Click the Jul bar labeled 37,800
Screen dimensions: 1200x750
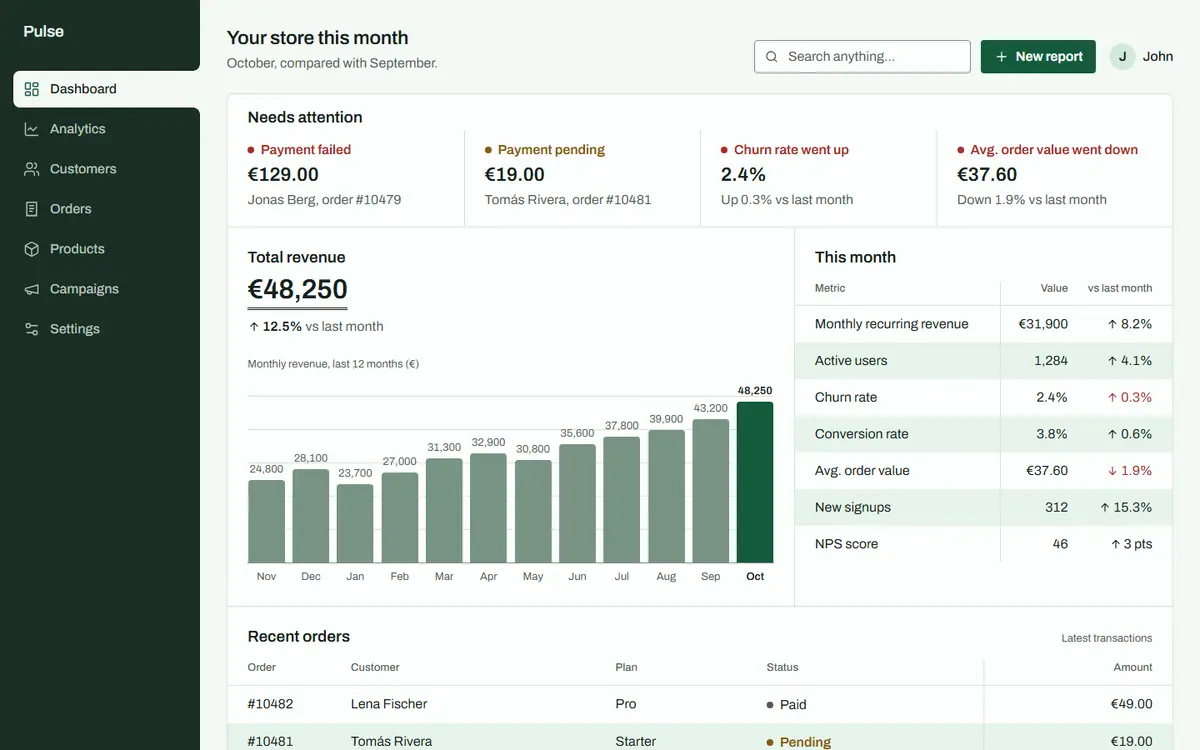[x=622, y=500]
